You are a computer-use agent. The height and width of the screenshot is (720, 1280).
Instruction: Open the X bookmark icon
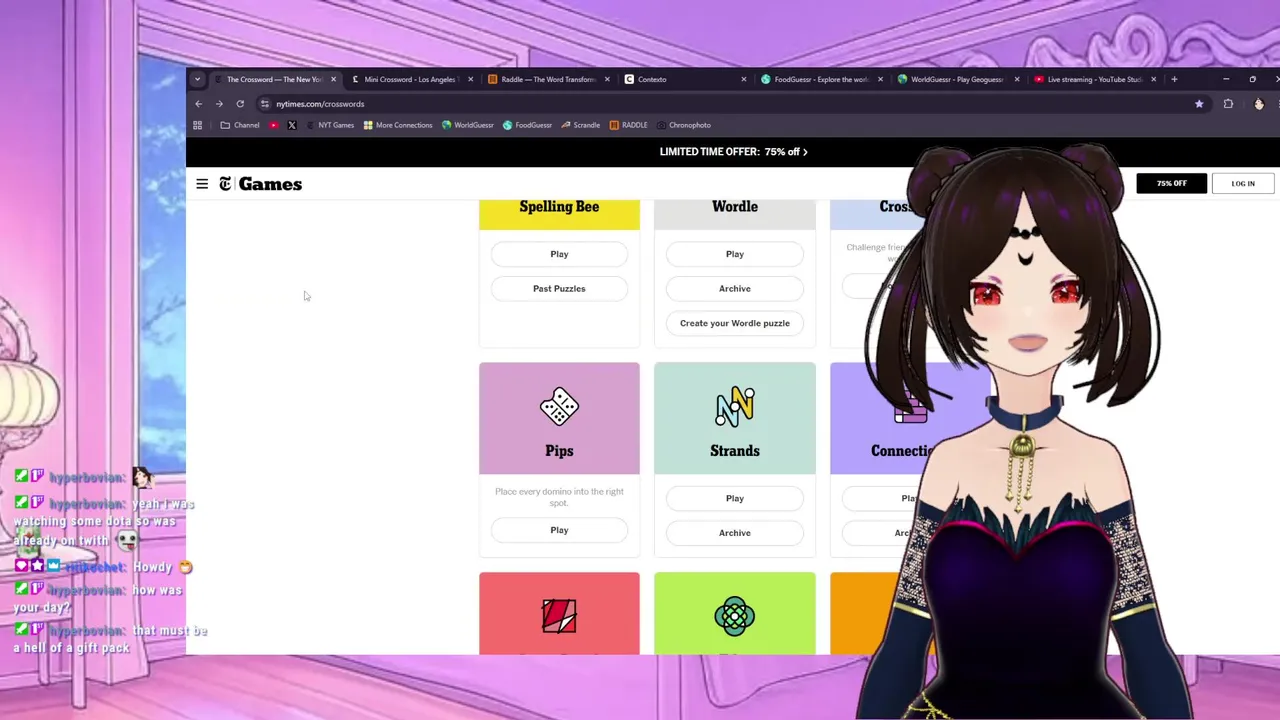tap(292, 125)
